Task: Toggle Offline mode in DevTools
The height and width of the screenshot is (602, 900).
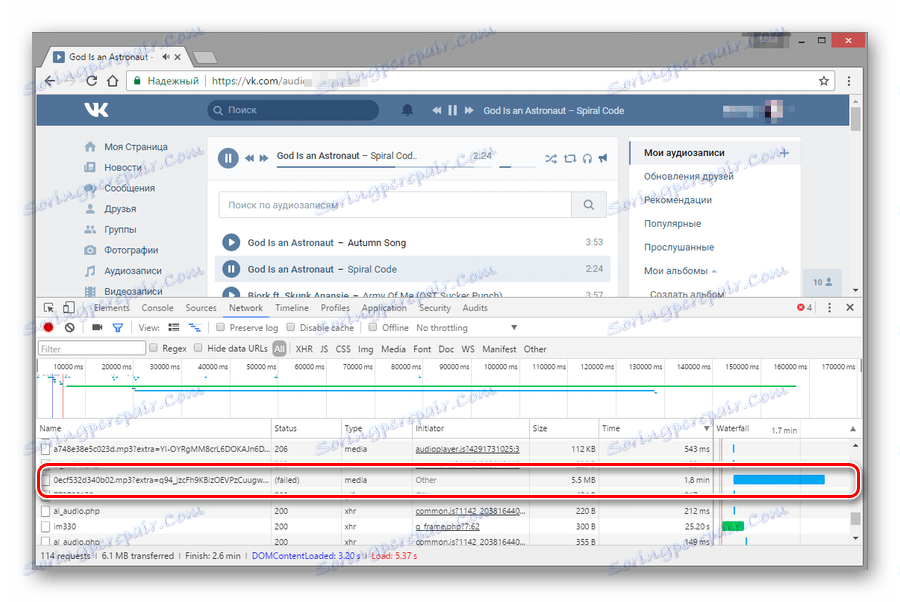Action: tap(372, 327)
